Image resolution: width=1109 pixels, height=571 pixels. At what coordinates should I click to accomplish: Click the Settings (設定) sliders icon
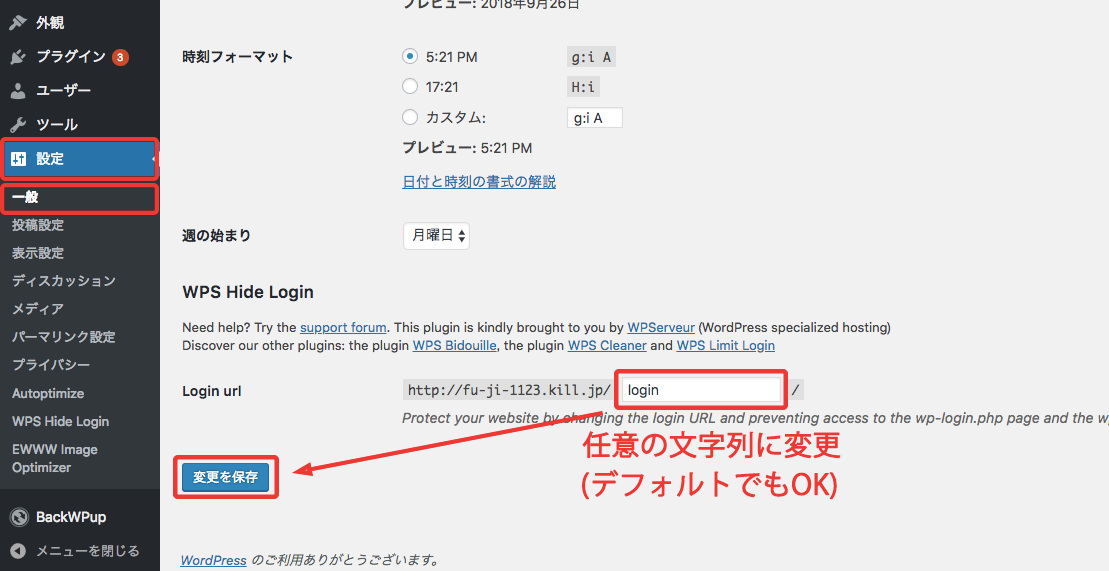[x=18, y=159]
